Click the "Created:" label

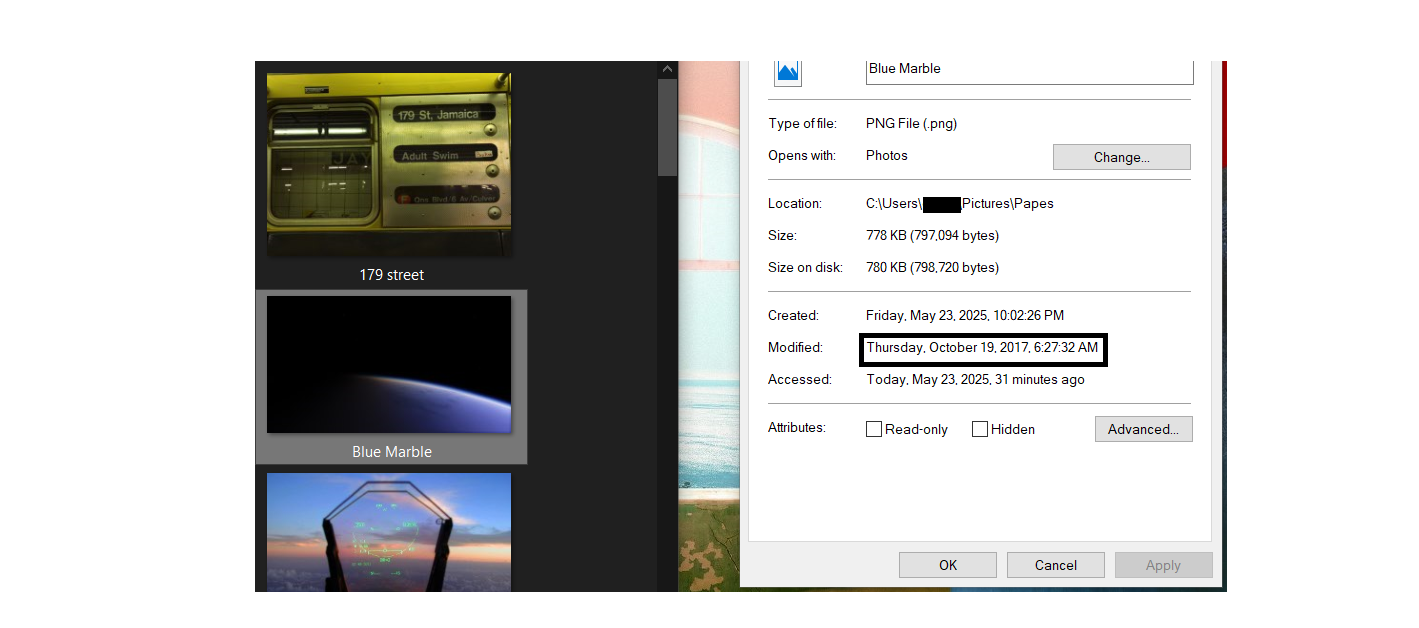pyautogui.click(x=793, y=316)
